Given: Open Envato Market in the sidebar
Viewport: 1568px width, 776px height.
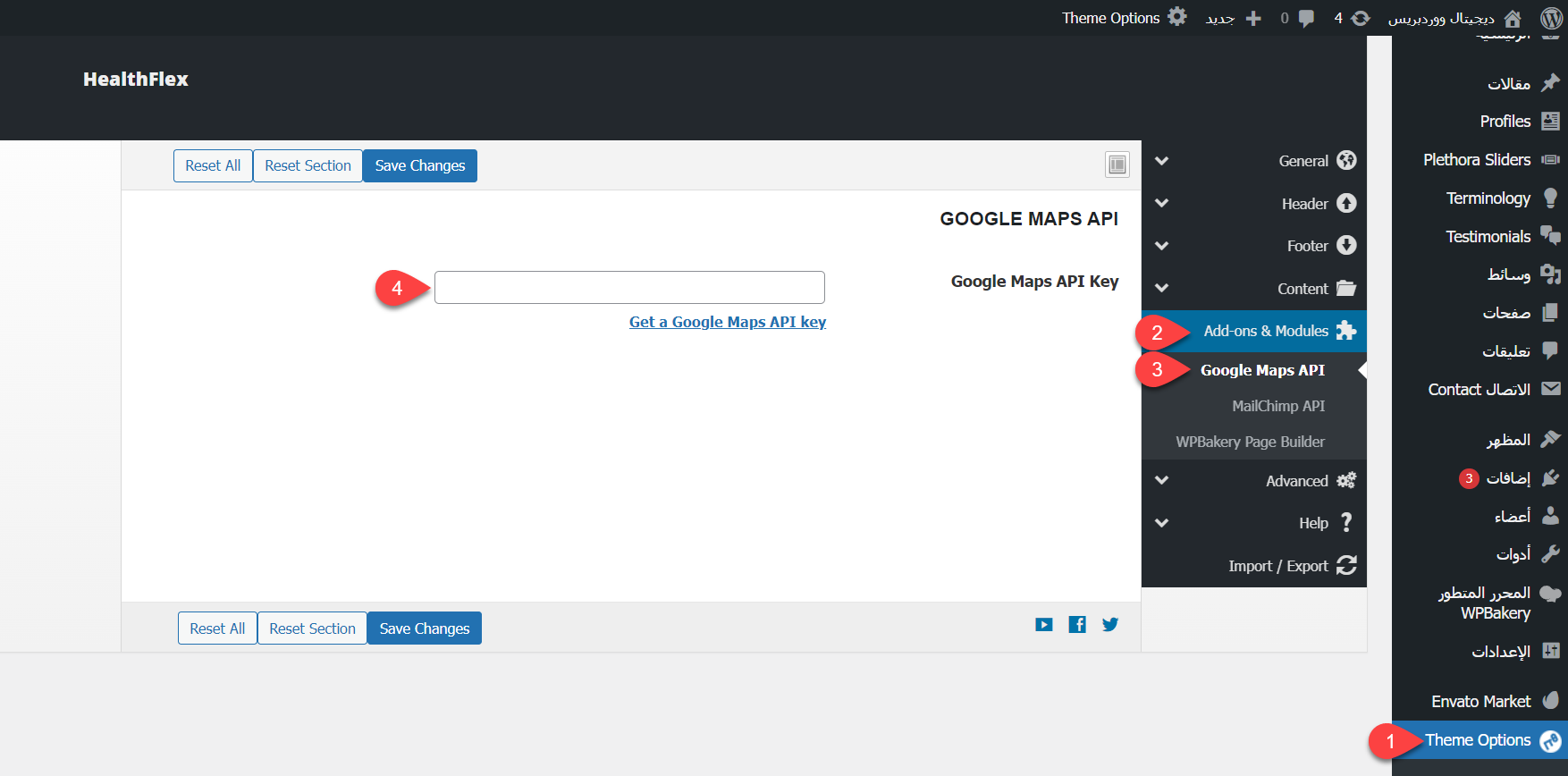Looking at the screenshot, I should click(x=1481, y=701).
